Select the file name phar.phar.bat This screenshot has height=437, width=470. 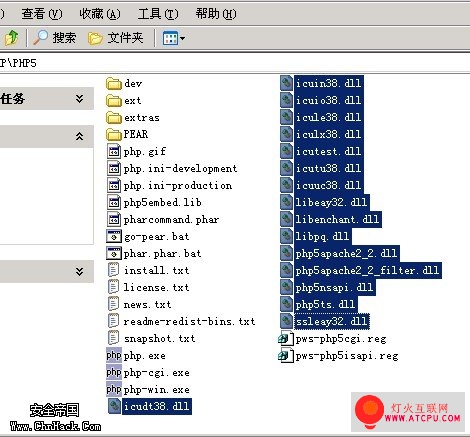point(162,254)
